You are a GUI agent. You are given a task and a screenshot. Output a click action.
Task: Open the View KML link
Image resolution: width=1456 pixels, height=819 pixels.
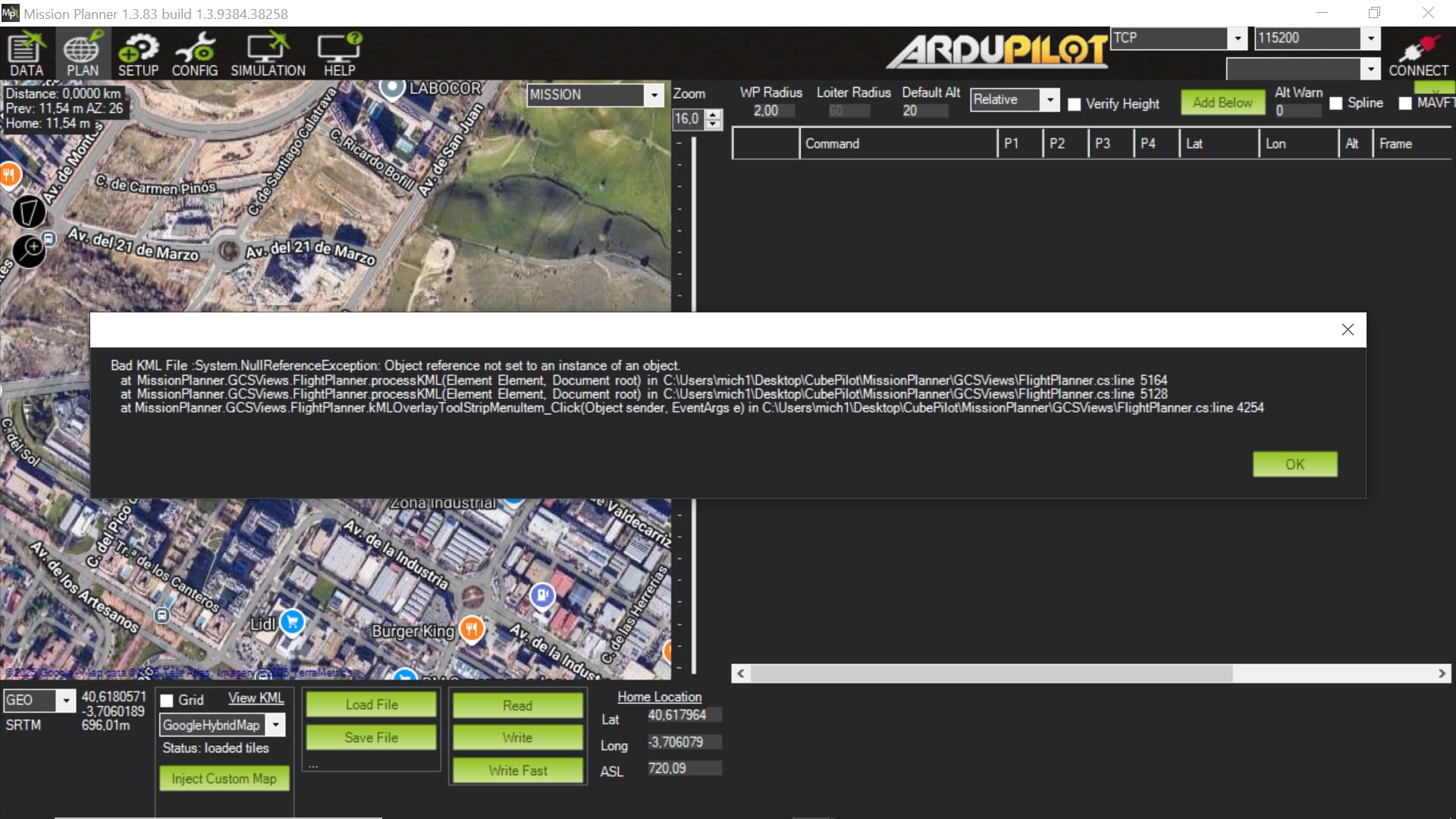click(256, 698)
